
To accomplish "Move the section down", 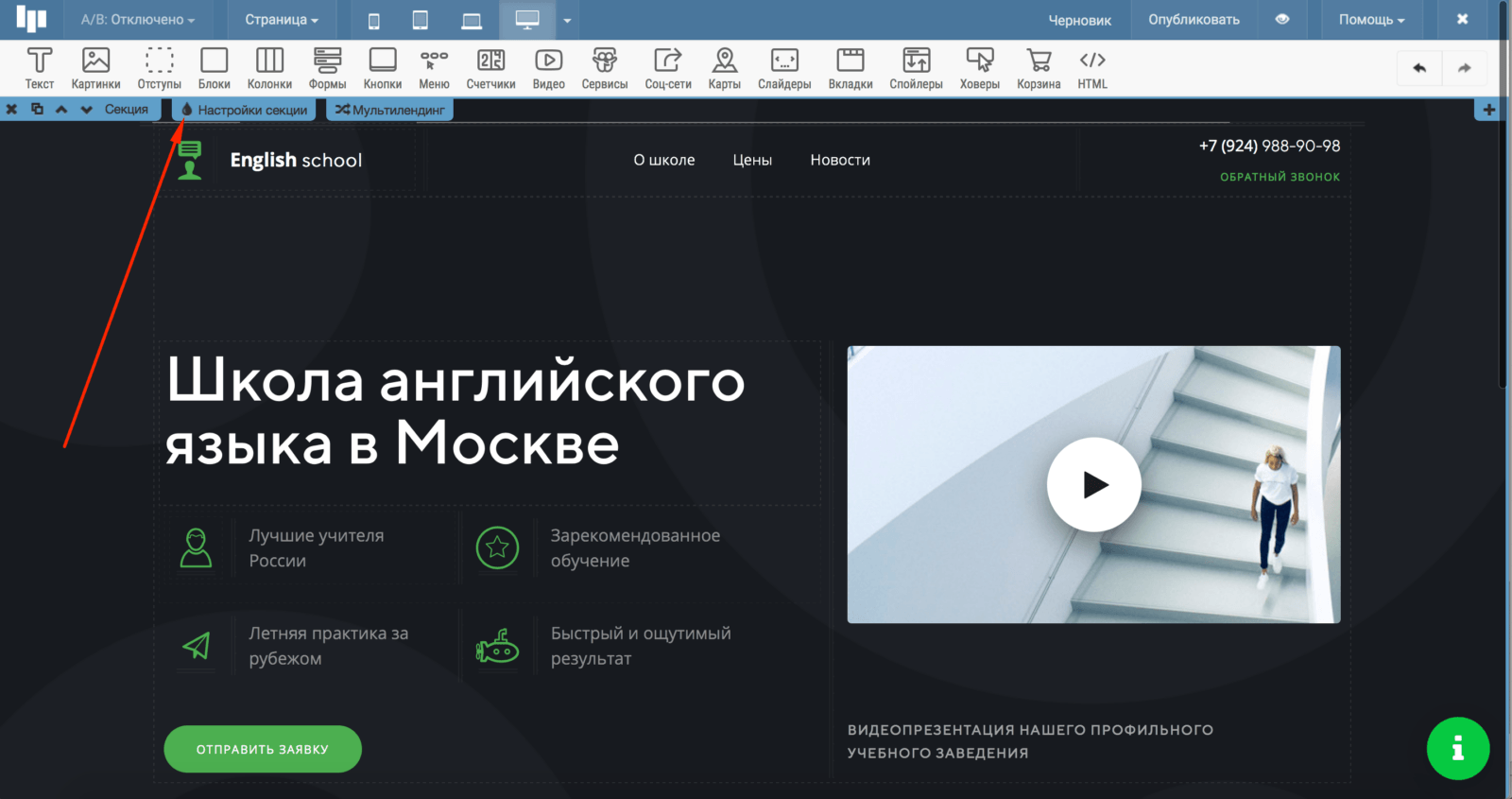I will point(87,110).
